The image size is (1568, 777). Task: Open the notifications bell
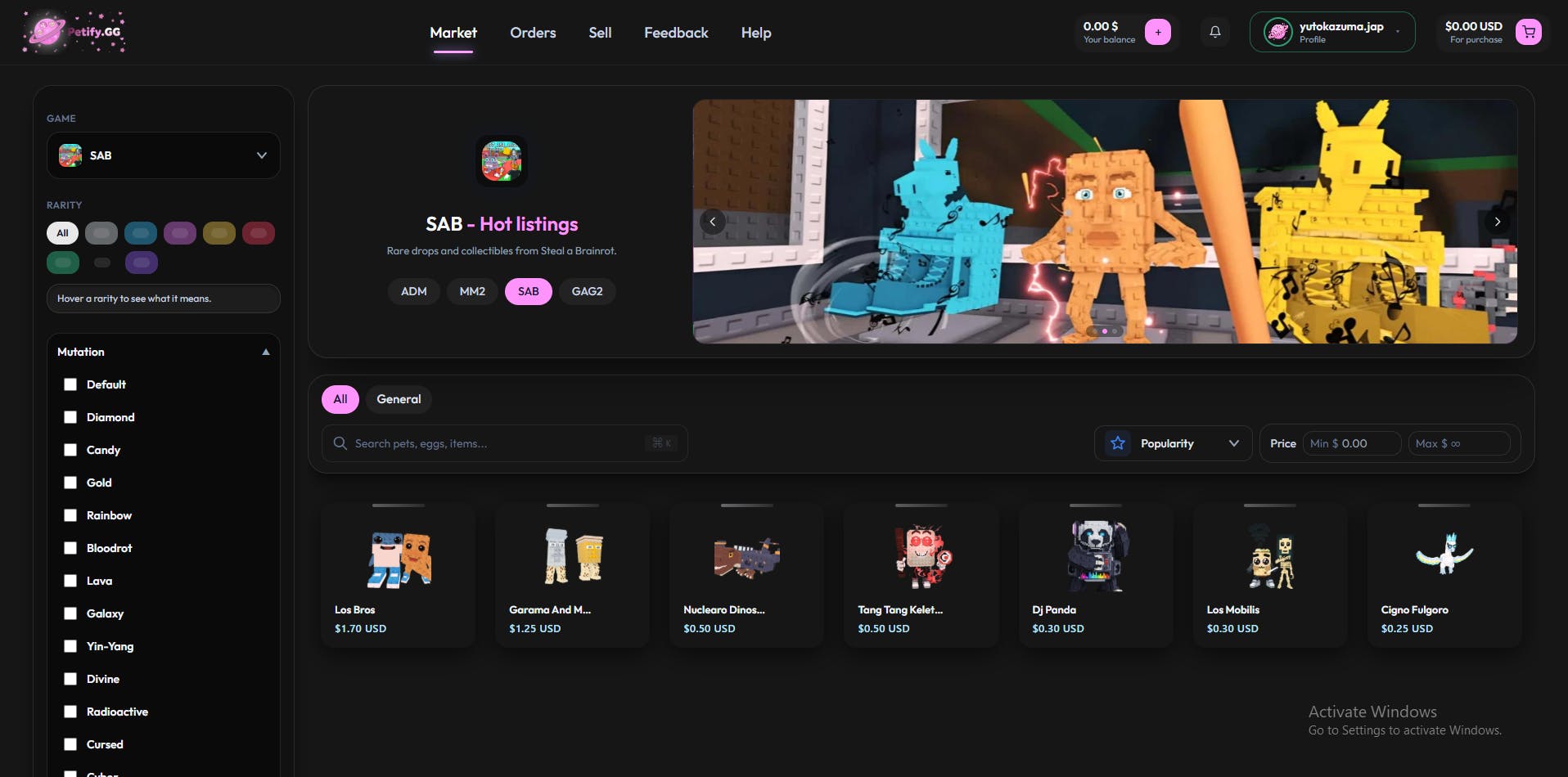tap(1215, 32)
